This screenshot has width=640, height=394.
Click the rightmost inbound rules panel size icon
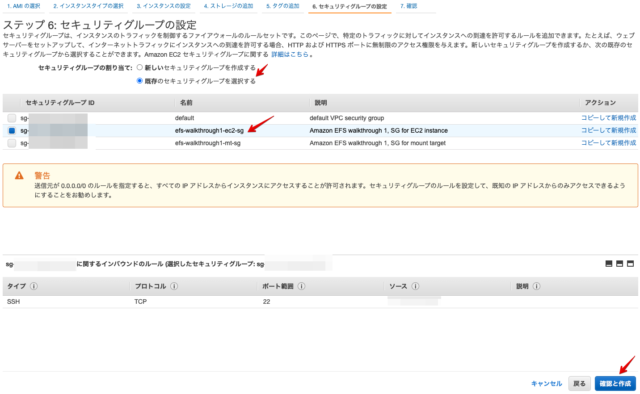pyautogui.click(x=631, y=264)
